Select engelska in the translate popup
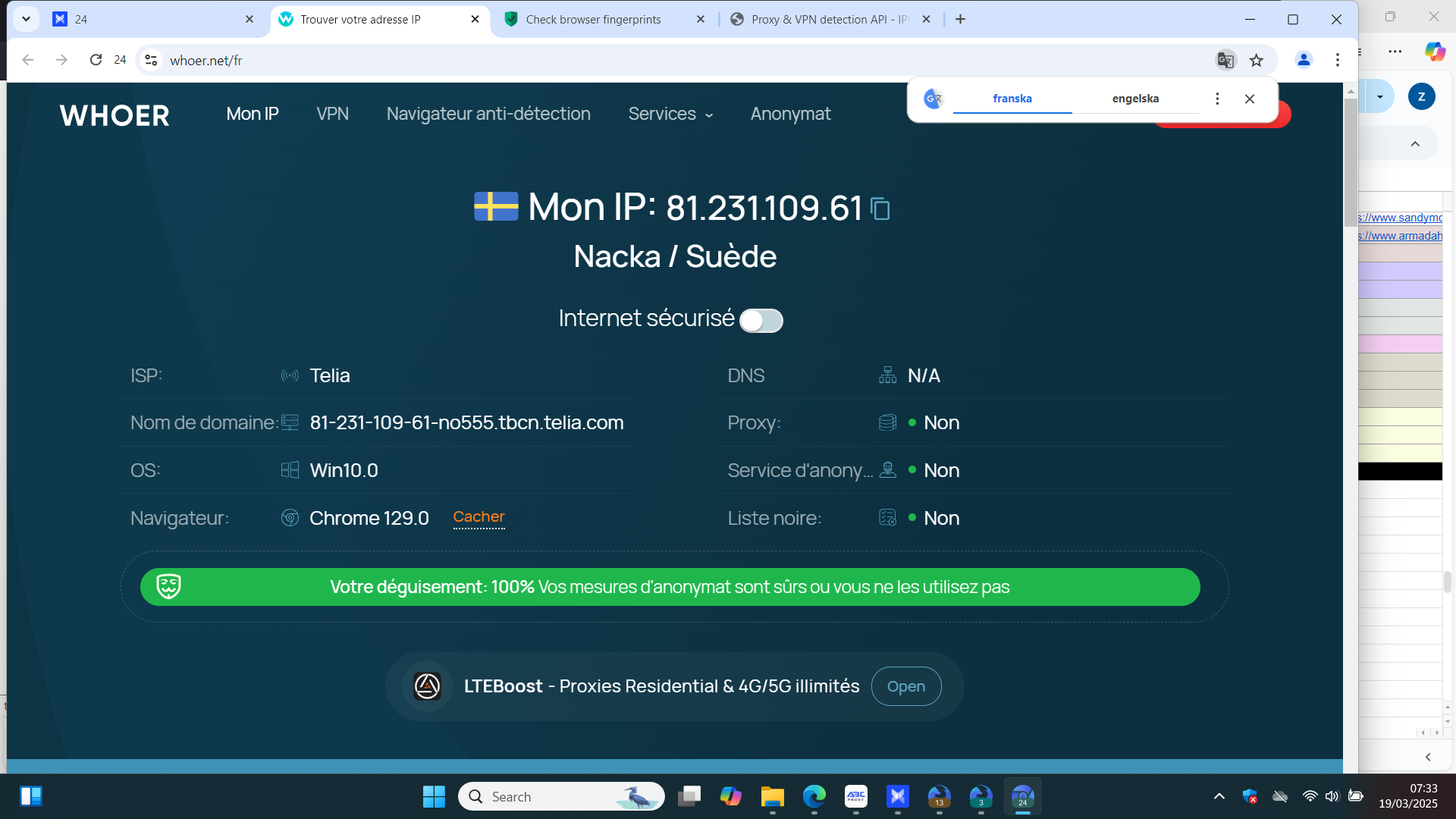 1135,99
